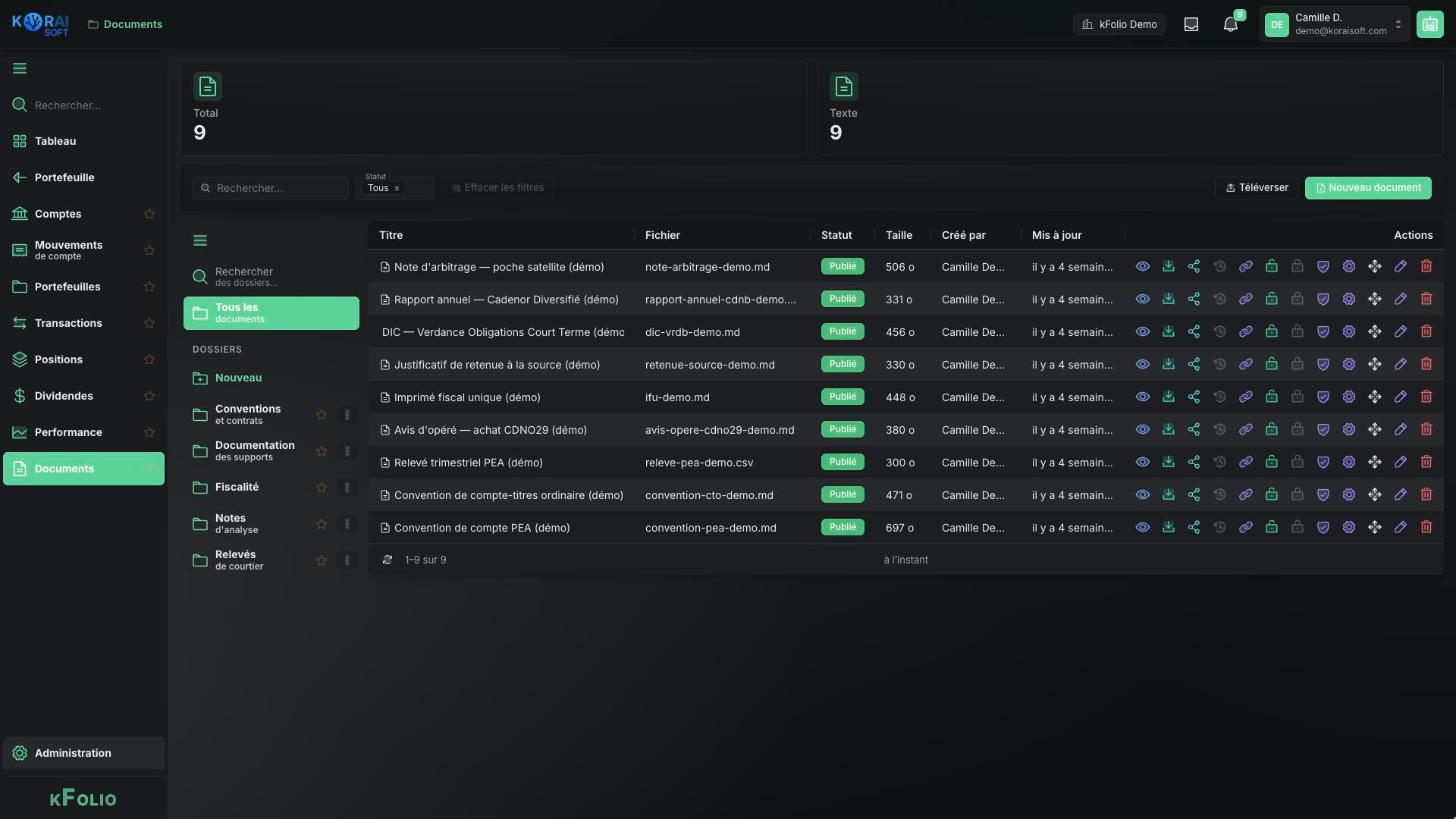The height and width of the screenshot is (819, 1456).
Task: Download the Rapport annuel Cadenor Diversifié document
Action: [x=1168, y=299]
